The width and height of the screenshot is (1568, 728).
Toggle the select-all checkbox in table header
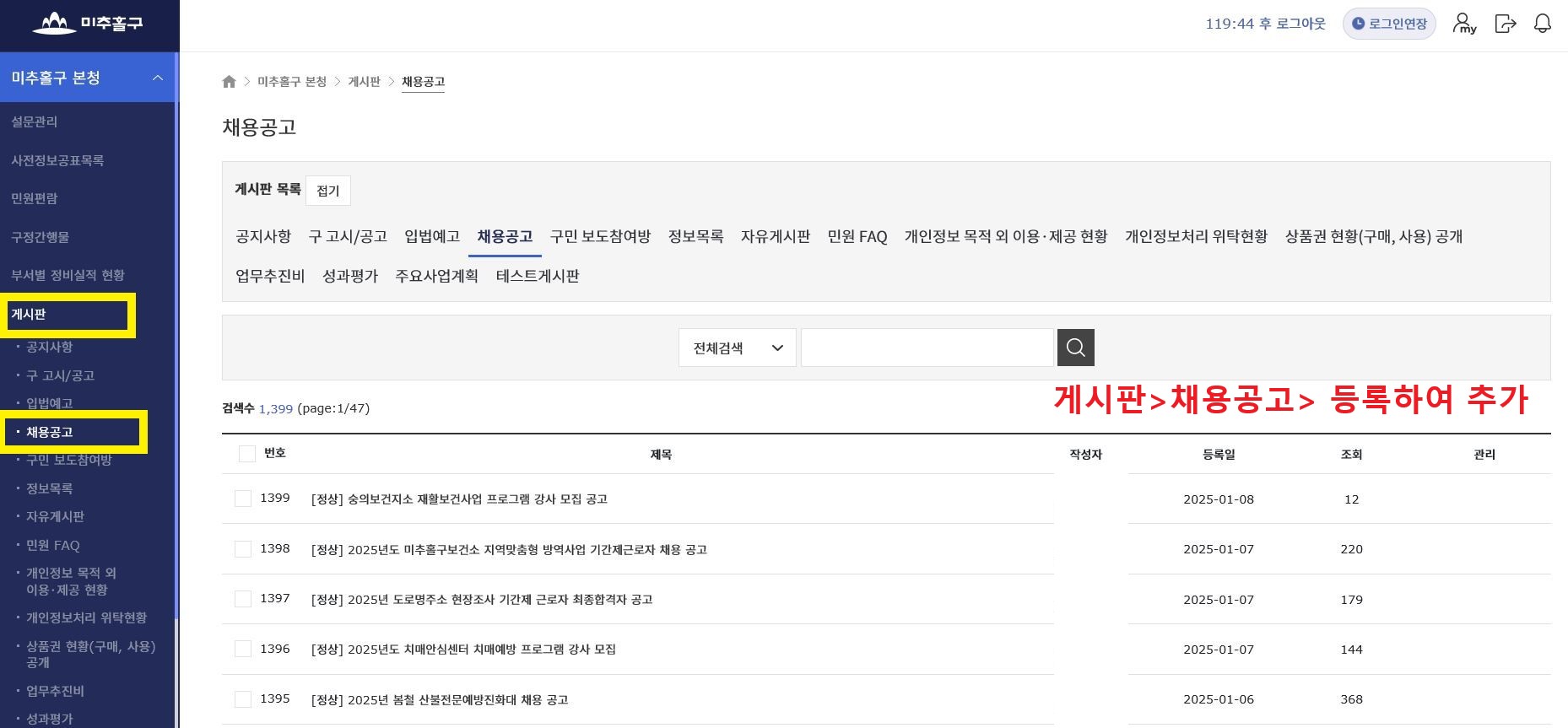pos(246,454)
